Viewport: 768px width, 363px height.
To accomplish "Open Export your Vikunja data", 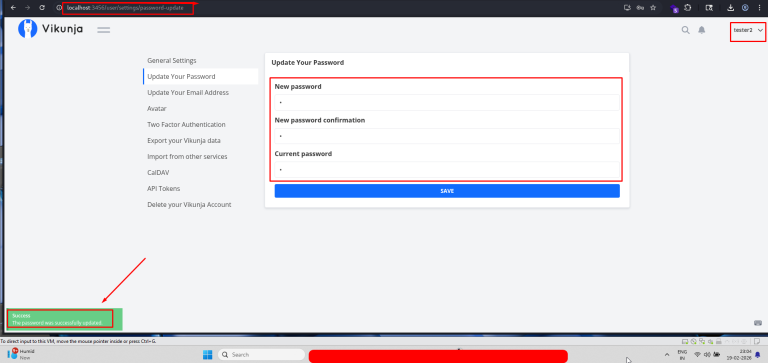I will [184, 141].
